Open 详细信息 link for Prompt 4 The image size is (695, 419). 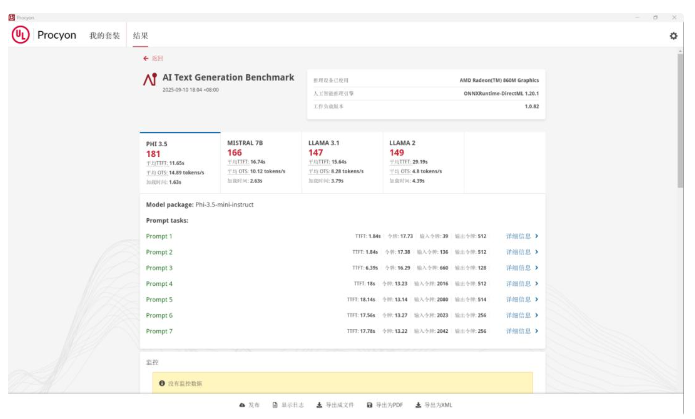[x=522, y=284]
